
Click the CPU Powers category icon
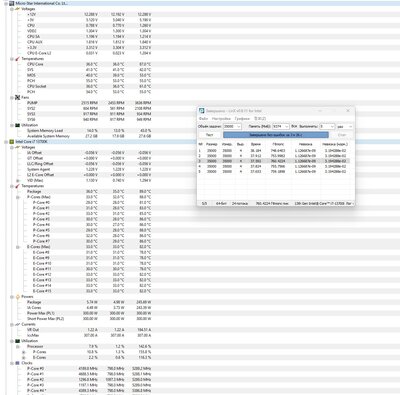click(x=17, y=297)
